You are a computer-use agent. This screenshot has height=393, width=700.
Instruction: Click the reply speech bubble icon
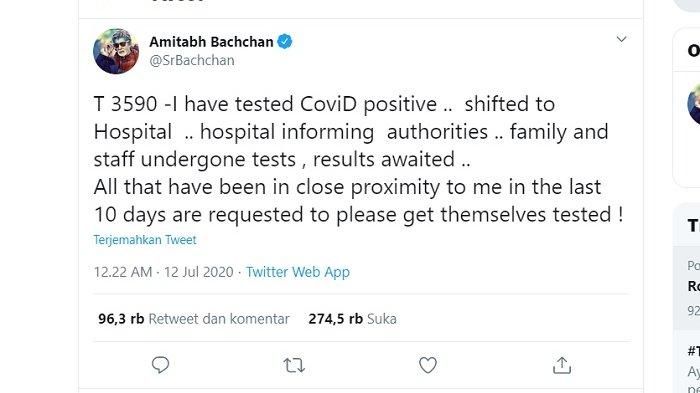160,365
